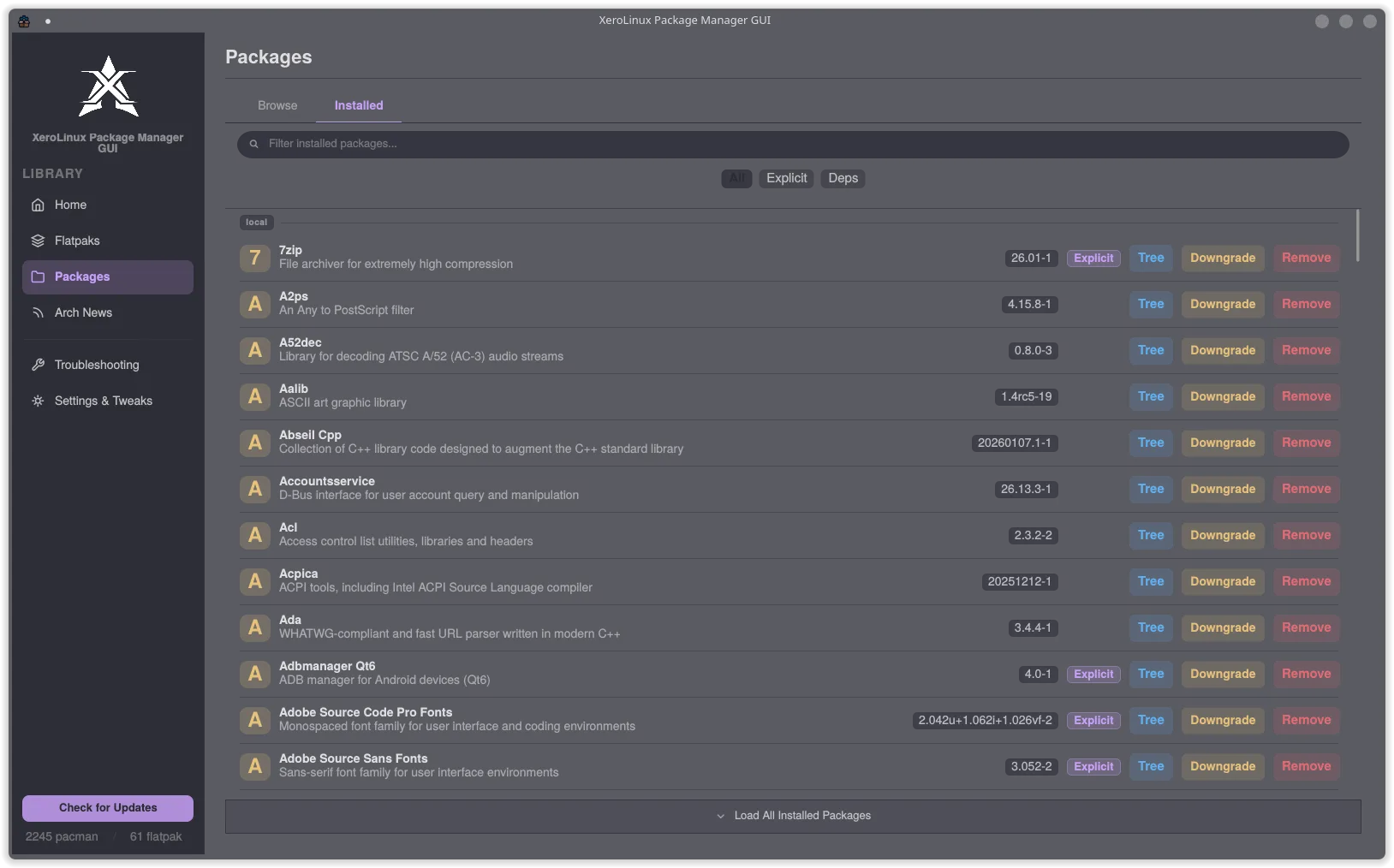
Task: Click version 3.052-2 for Adobe Source Sans
Action: tap(1031, 766)
